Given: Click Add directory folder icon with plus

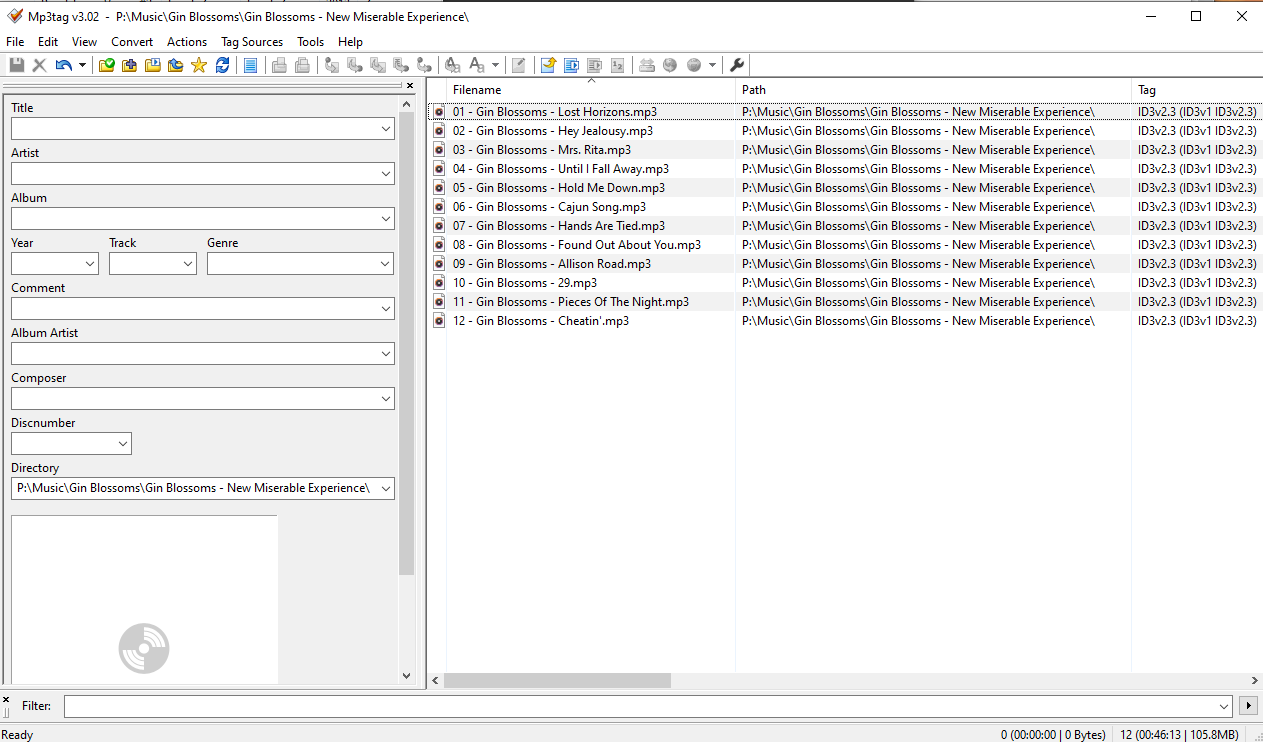Looking at the screenshot, I should click(x=129, y=65).
